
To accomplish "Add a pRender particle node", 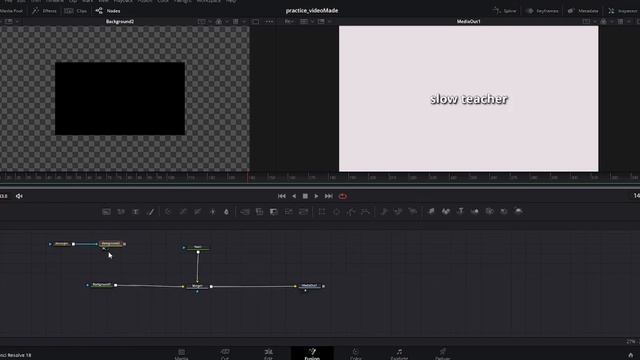I will (413, 211).
